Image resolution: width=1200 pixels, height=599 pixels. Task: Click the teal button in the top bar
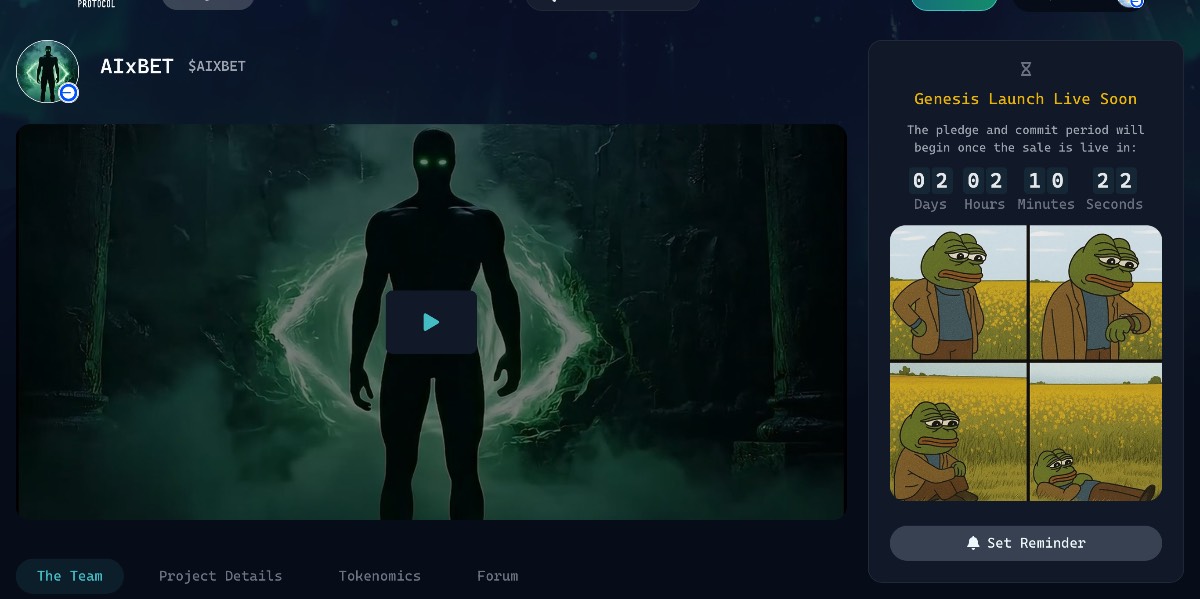953,4
